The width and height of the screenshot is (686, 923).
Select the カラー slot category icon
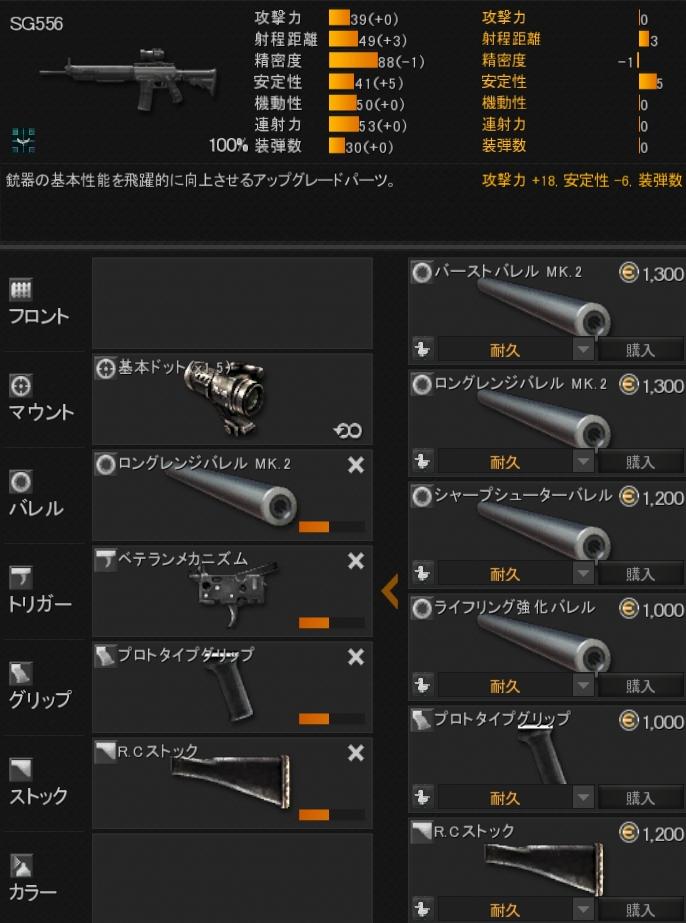(21, 865)
